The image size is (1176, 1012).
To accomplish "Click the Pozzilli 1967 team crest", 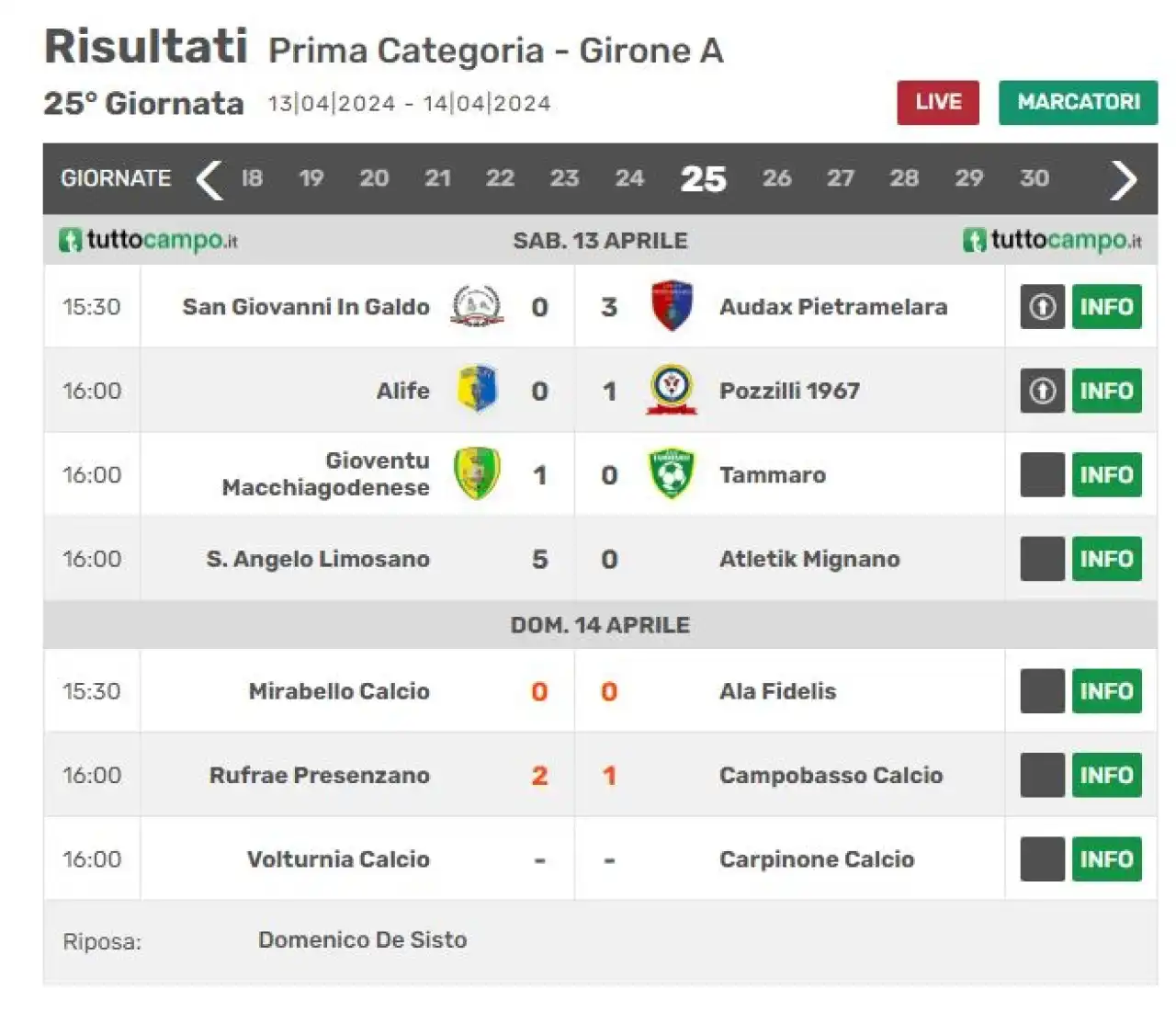I will 672,390.
